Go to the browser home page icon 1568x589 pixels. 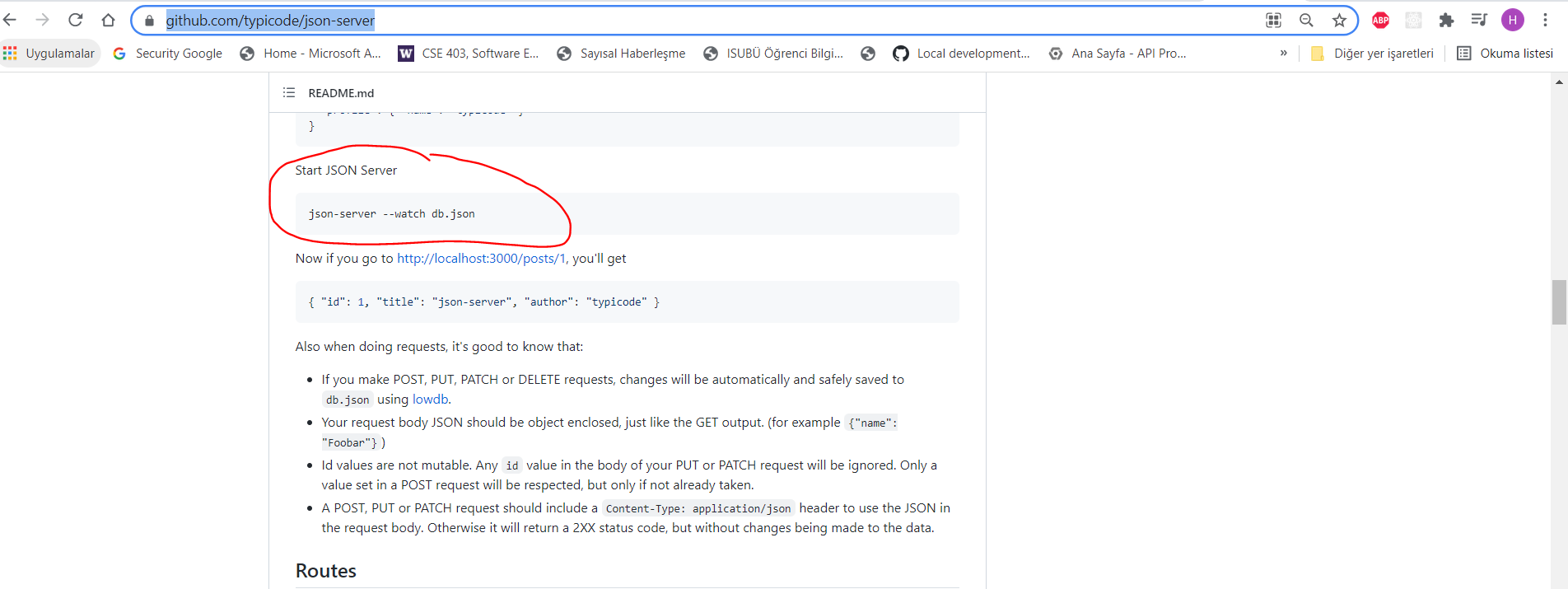click(x=108, y=20)
